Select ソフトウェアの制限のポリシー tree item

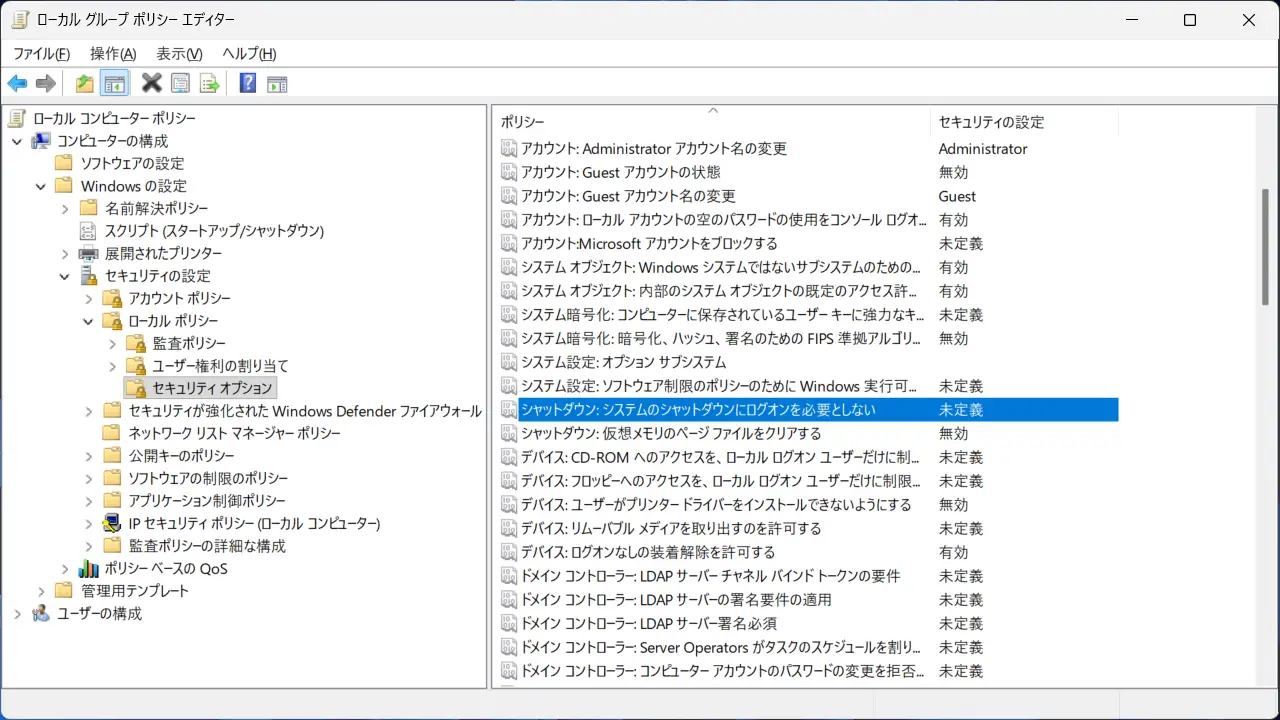(x=208, y=478)
